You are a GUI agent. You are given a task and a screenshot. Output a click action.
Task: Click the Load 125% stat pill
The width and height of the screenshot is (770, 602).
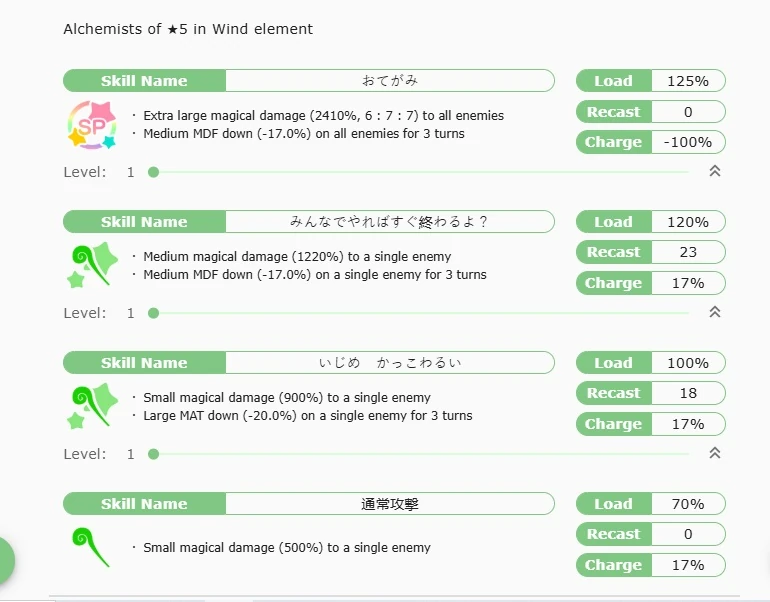650,81
